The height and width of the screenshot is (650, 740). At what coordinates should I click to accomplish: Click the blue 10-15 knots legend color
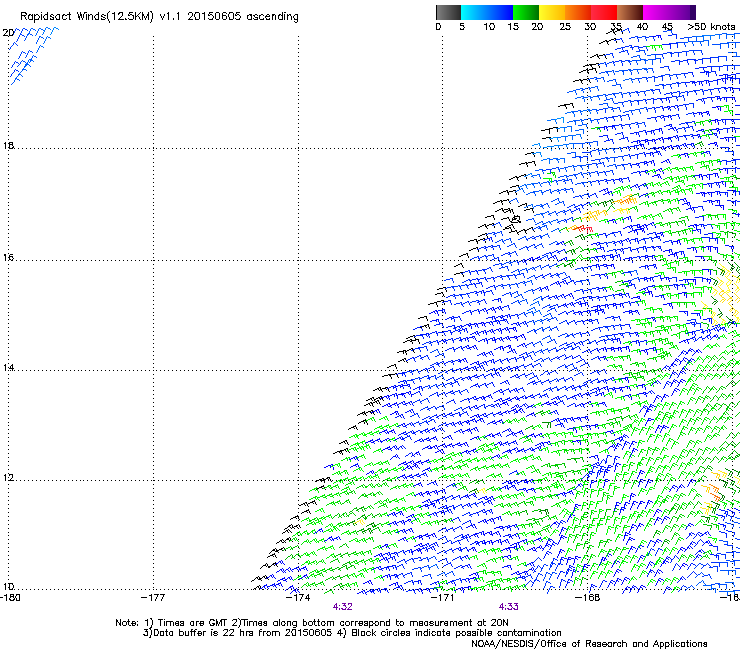(x=499, y=12)
